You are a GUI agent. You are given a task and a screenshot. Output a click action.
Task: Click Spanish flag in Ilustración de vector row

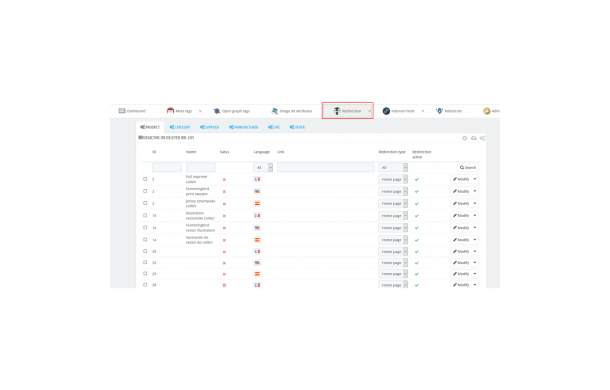coord(257,240)
